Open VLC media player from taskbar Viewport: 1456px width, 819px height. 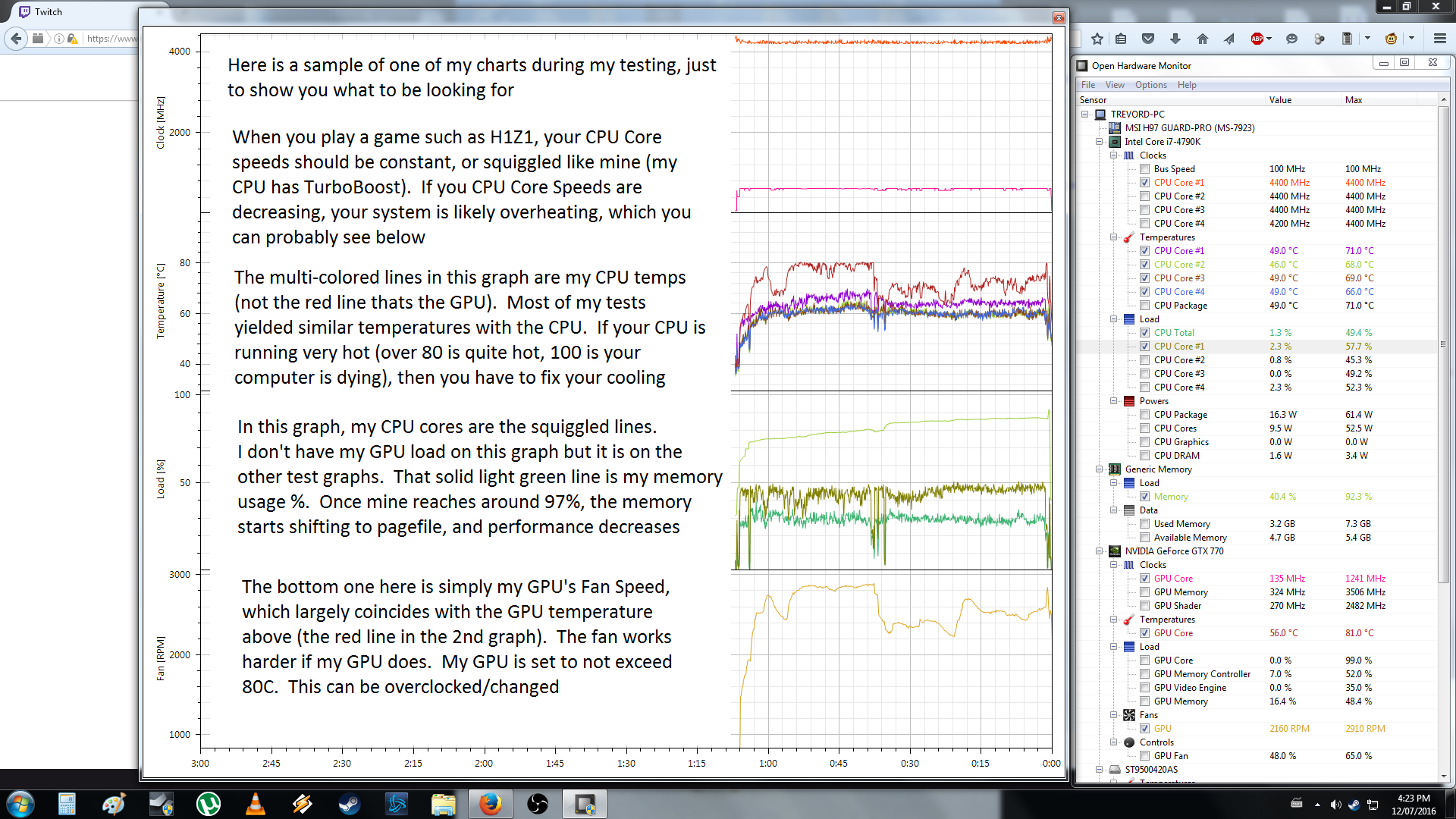pos(256,803)
